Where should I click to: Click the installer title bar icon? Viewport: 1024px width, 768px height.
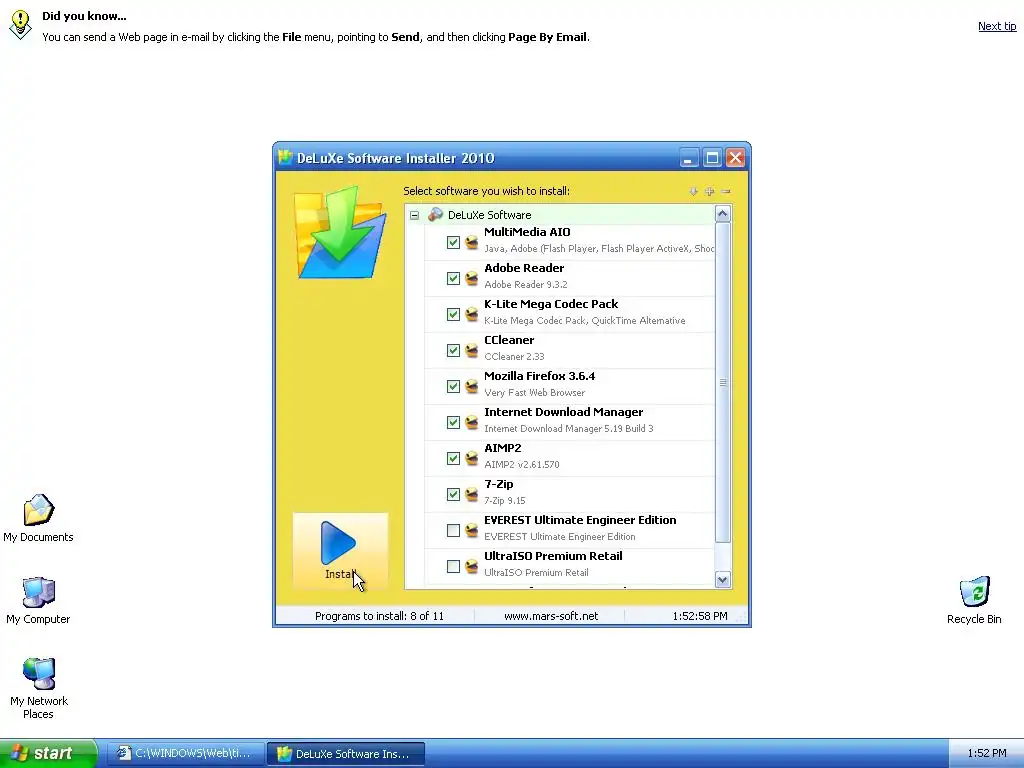(285, 157)
